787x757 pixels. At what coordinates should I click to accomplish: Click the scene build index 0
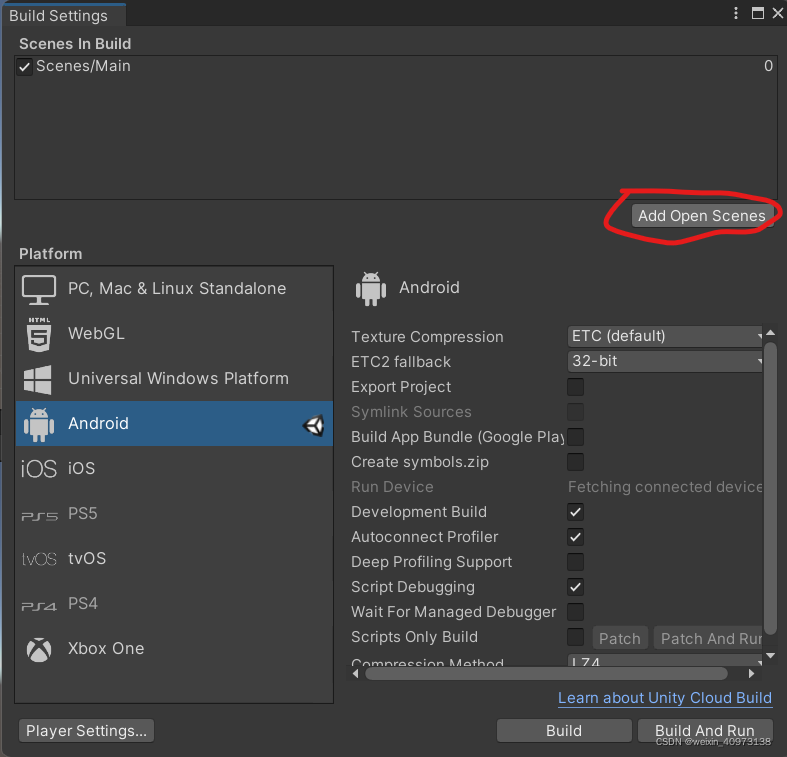point(768,66)
